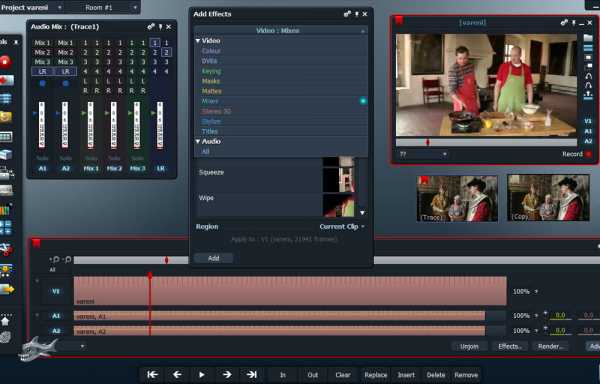The width and height of the screenshot is (600, 384).
Task: Select the Masks effects category
Action: click(x=211, y=81)
